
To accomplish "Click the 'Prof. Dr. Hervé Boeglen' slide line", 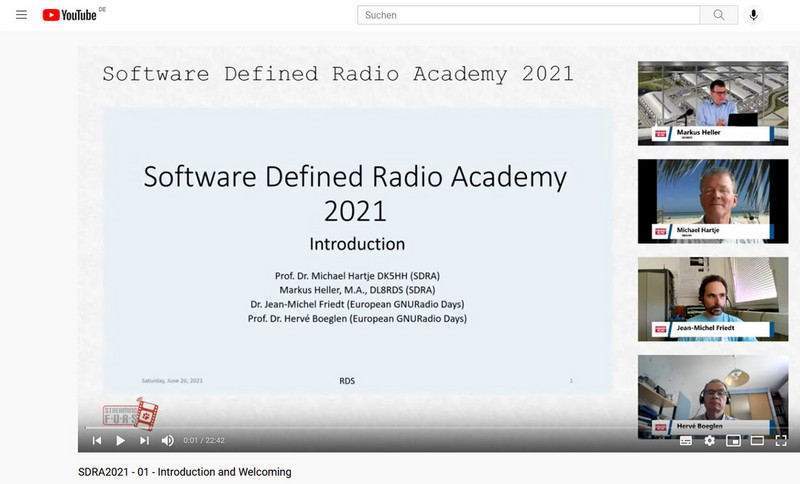I will coord(357,319).
